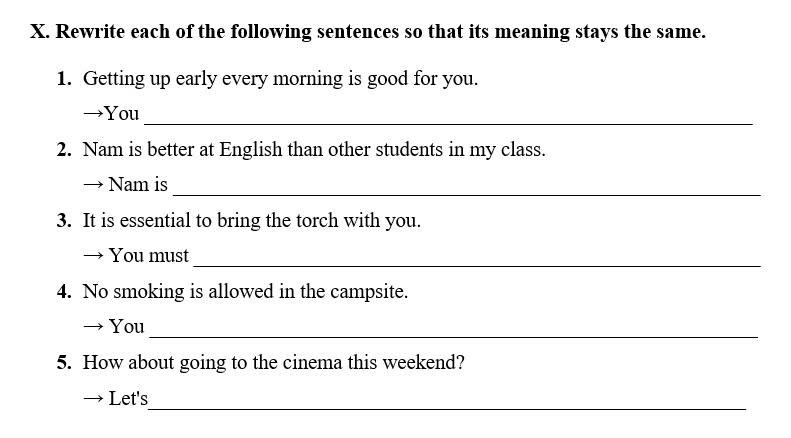Click sentence "Getting up early every morning"
791x438 pixels.
(280, 78)
